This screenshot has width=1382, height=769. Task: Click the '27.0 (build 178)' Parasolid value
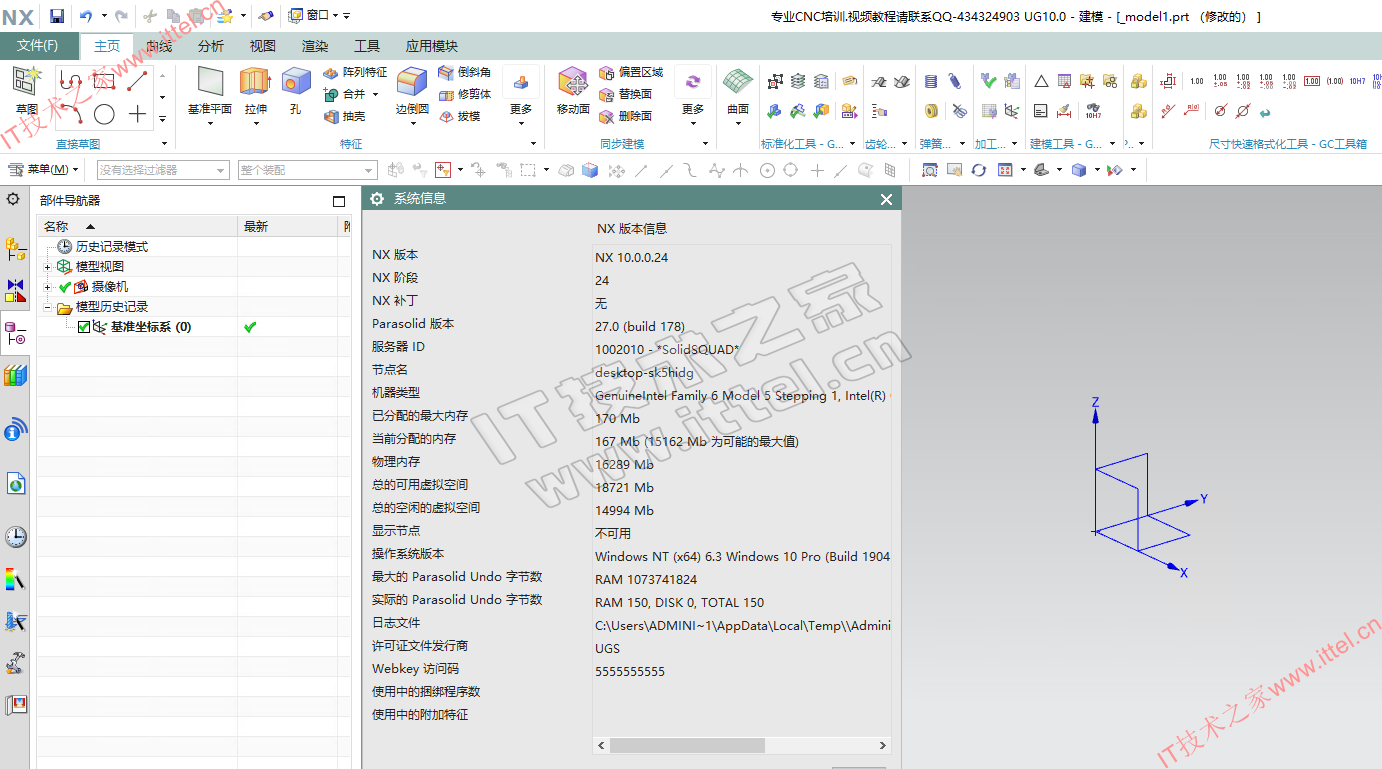[640, 326]
